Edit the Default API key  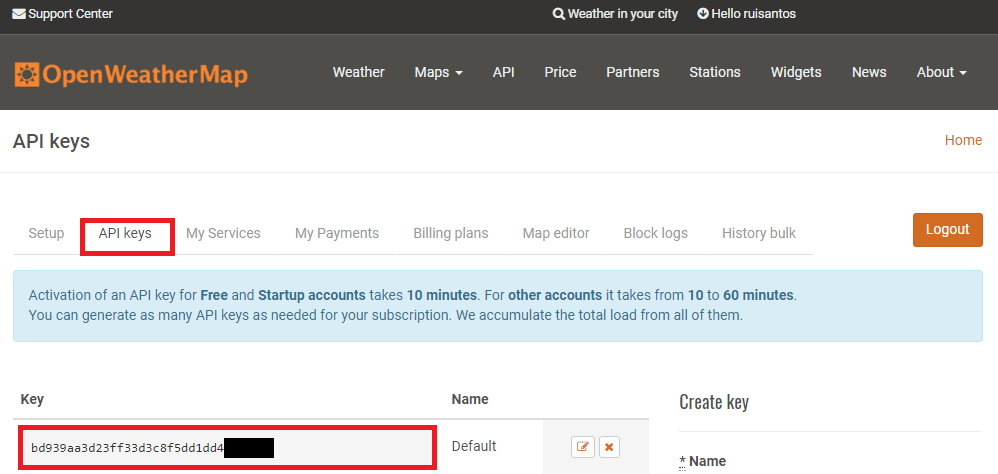click(582, 447)
